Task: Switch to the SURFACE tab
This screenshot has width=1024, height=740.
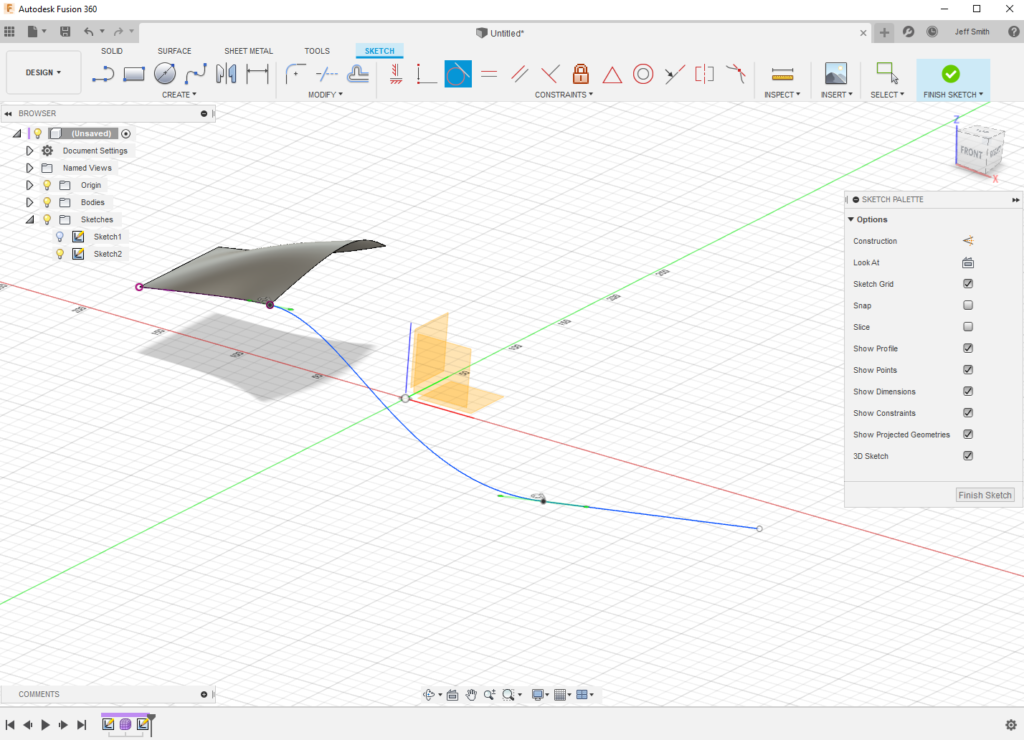Action: click(x=174, y=51)
